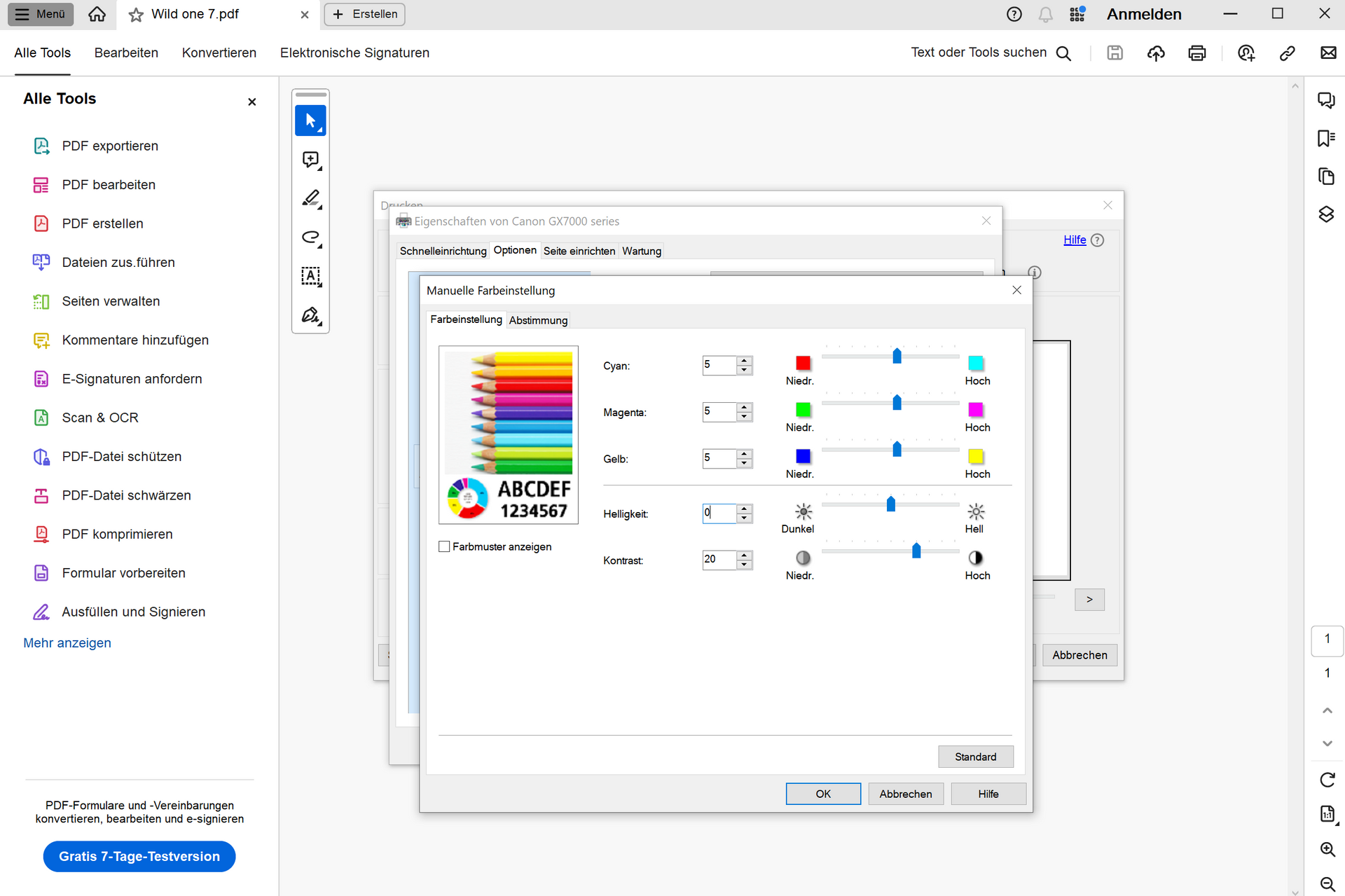Click the Standard button
Image resolution: width=1345 pixels, height=896 pixels.
tap(975, 757)
